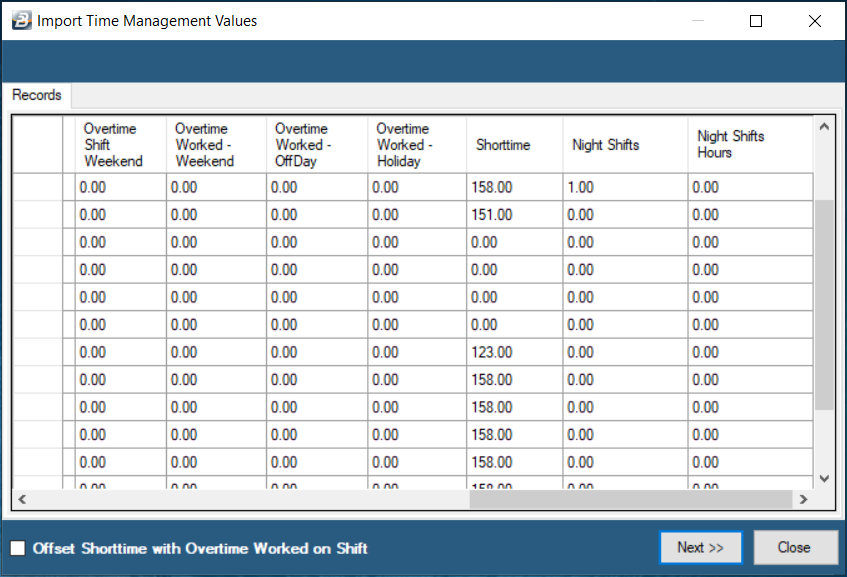Click the vertical scrollbar down arrow
847x577 pixels.
[824, 478]
